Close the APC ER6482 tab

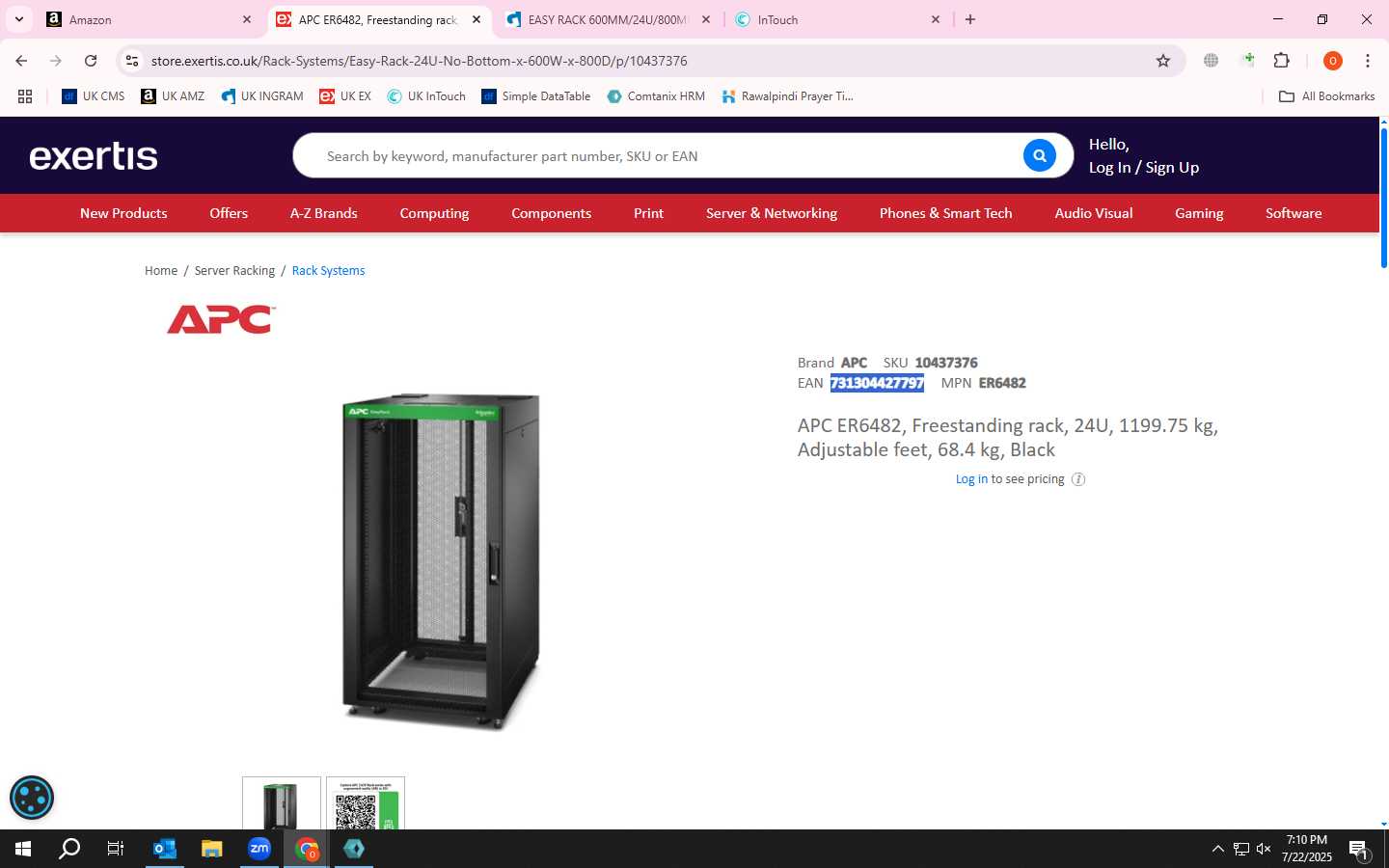click(x=476, y=19)
